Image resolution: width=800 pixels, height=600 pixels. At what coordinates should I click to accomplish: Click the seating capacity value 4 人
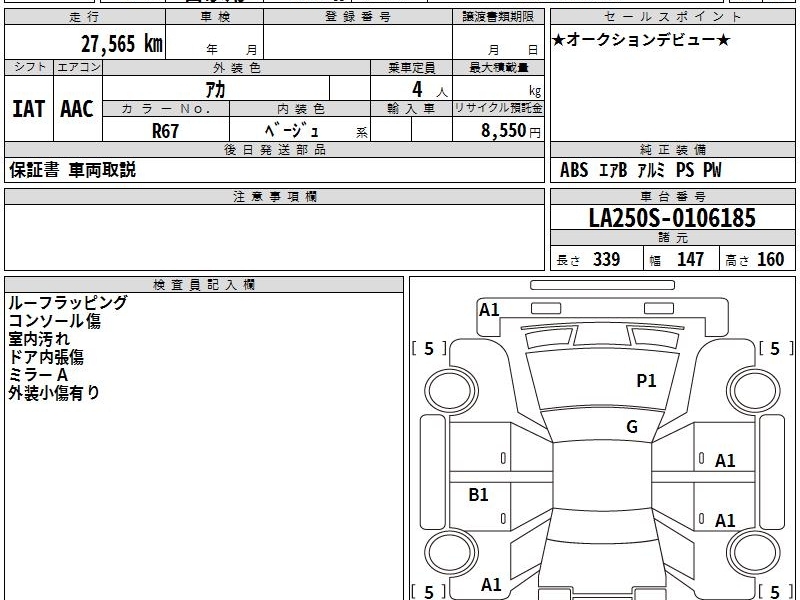point(429,90)
